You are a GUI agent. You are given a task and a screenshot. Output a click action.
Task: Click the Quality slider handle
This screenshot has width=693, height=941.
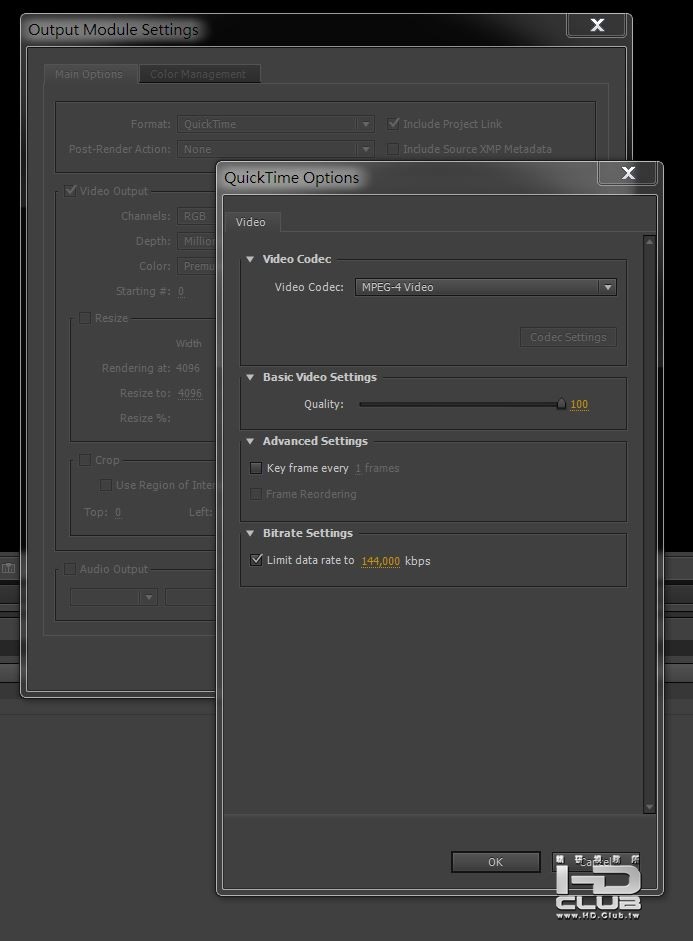click(x=561, y=403)
